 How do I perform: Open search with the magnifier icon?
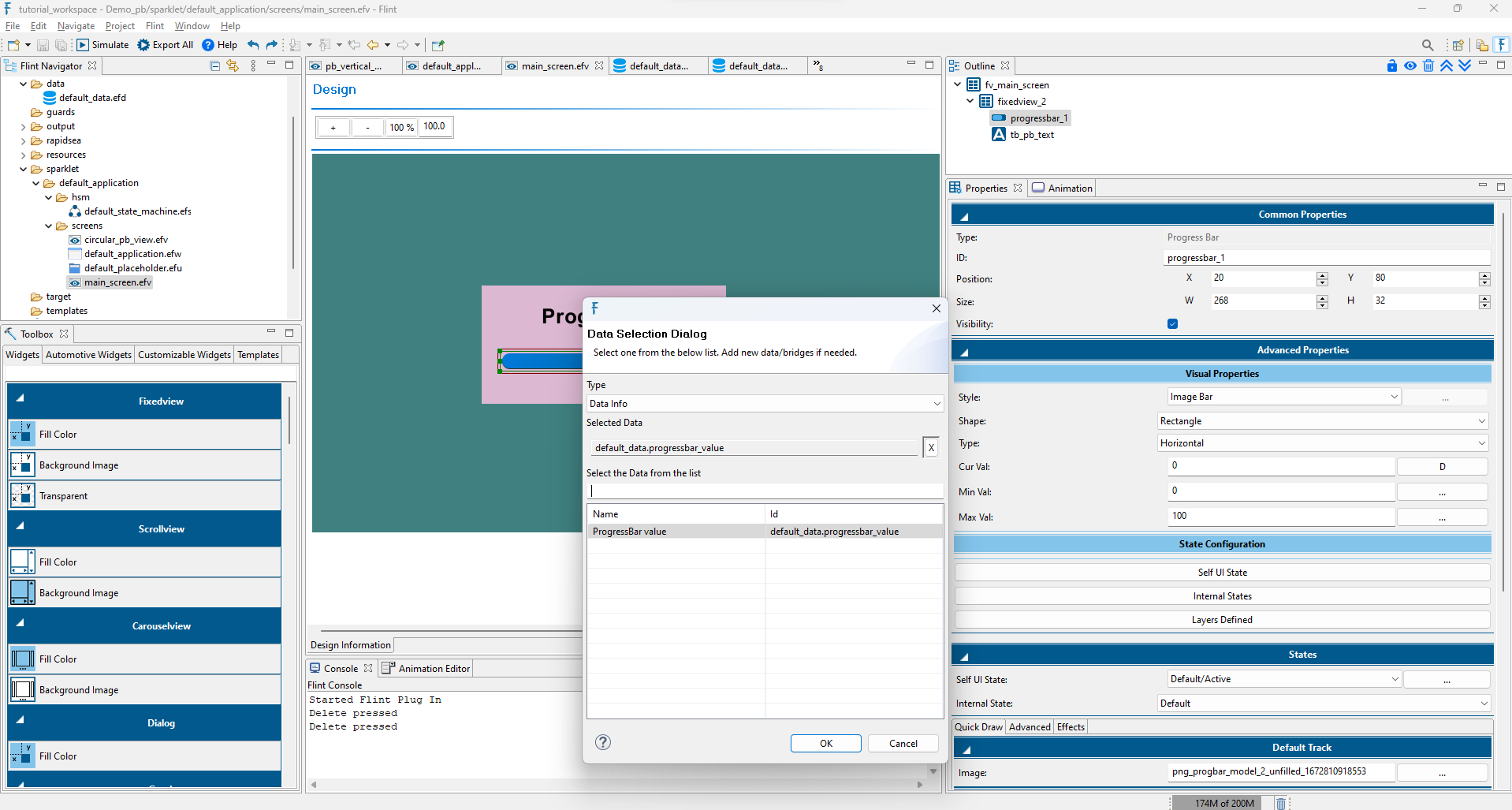(1428, 45)
